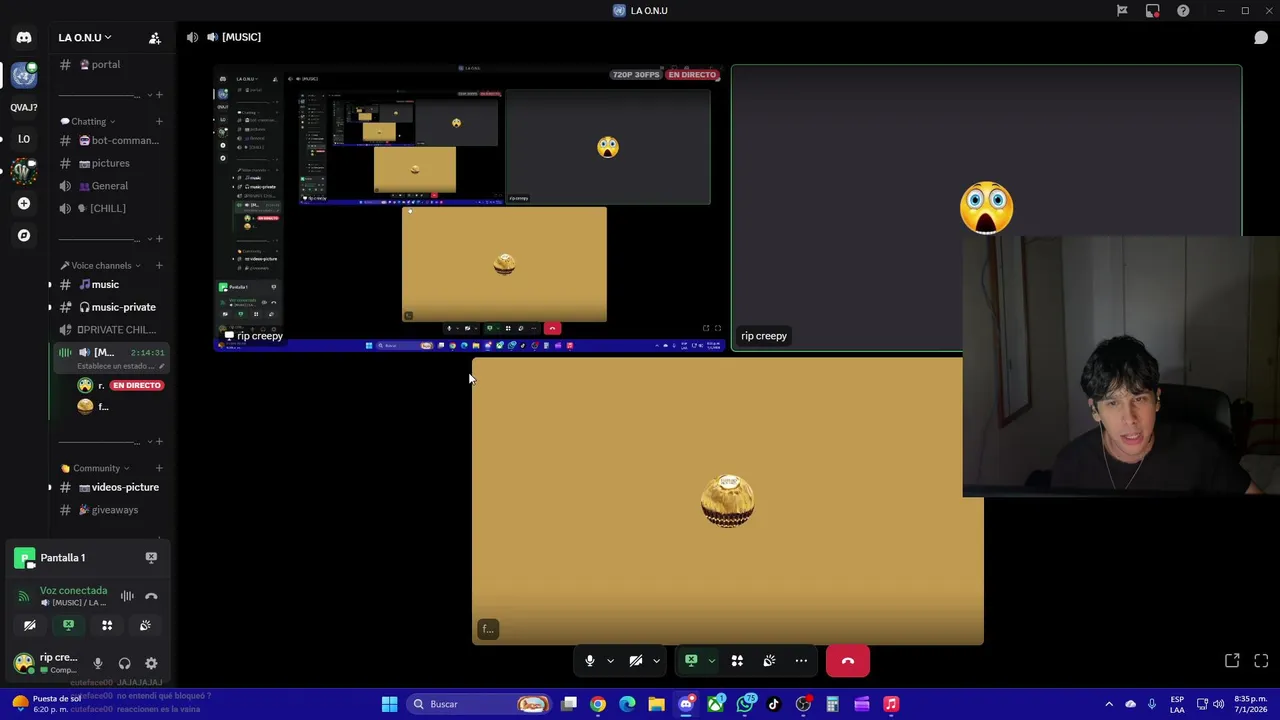Open noise suppression waveform icon near Voz conectada
The width and height of the screenshot is (1280, 720).
click(127, 596)
